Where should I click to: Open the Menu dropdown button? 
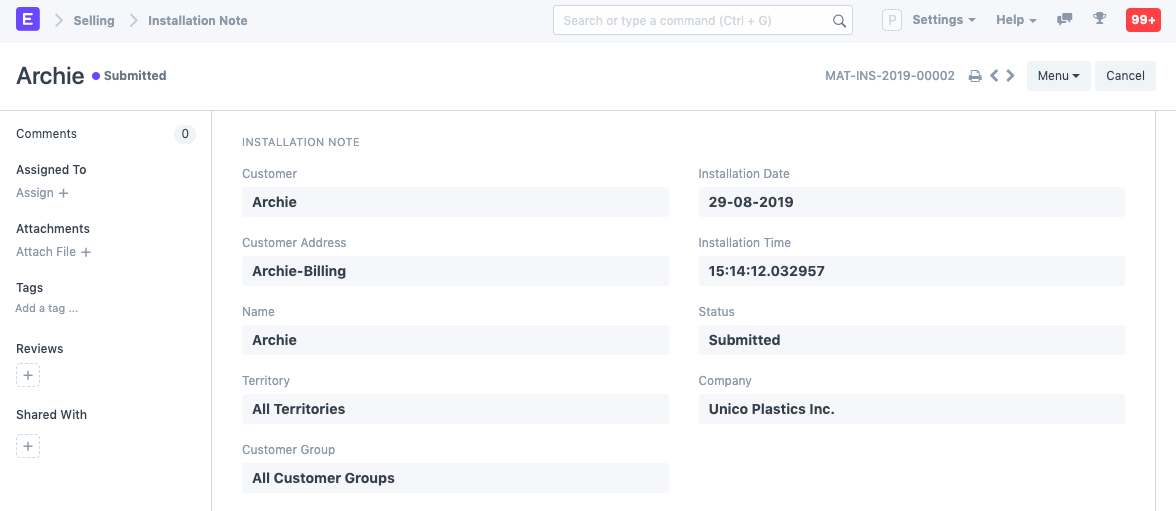click(1058, 76)
